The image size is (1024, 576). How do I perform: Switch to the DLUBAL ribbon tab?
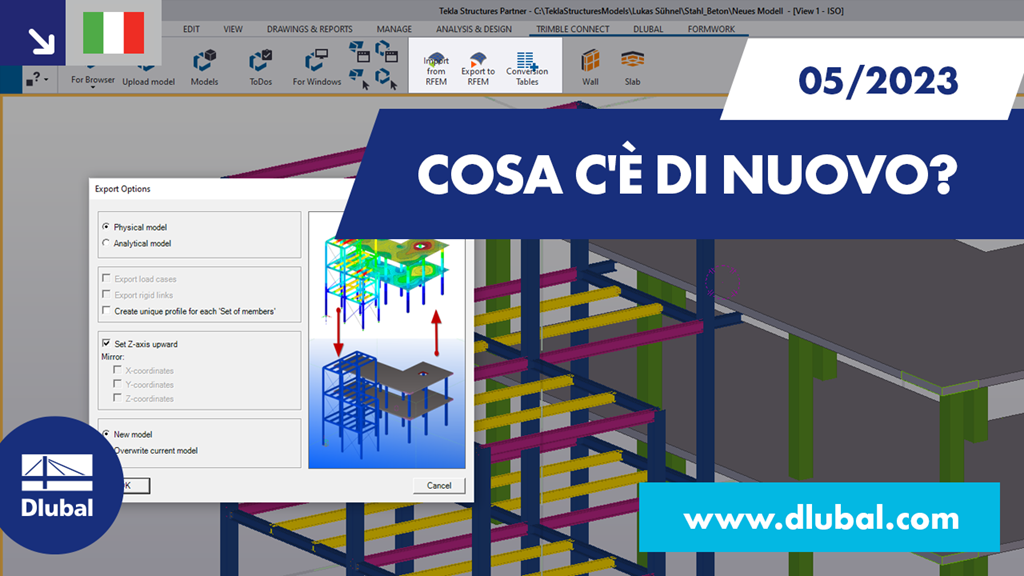pos(648,29)
